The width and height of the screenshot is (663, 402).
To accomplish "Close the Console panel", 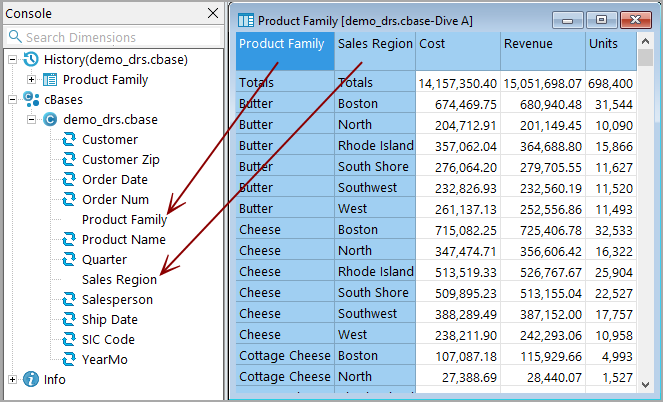I will point(212,13).
